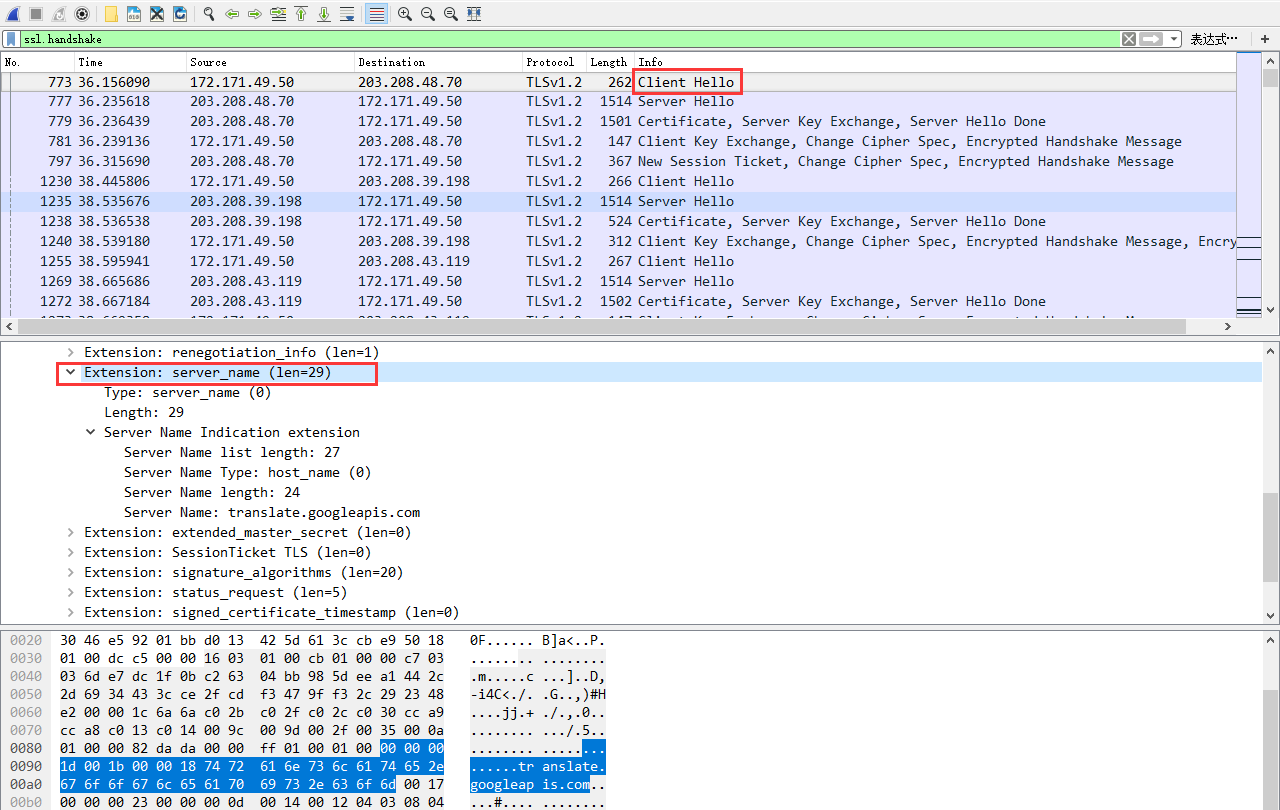The width and height of the screenshot is (1280, 810).
Task: Select the 'Length: 29' field
Action: (x=144, y=413)
